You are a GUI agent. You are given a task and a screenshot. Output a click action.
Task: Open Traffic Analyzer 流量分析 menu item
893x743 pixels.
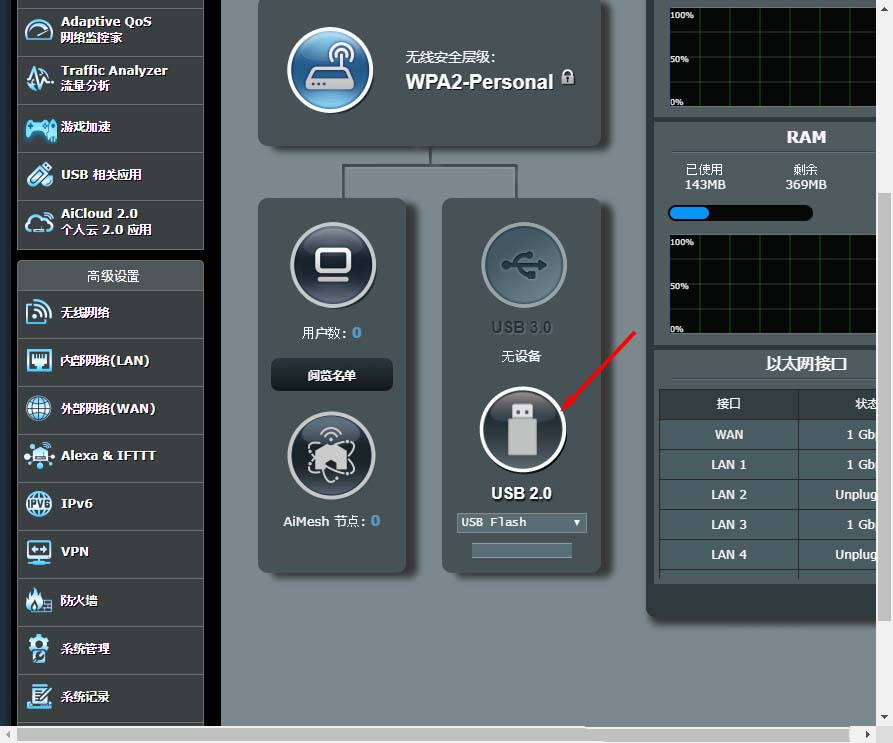click(x=110, y=80)
